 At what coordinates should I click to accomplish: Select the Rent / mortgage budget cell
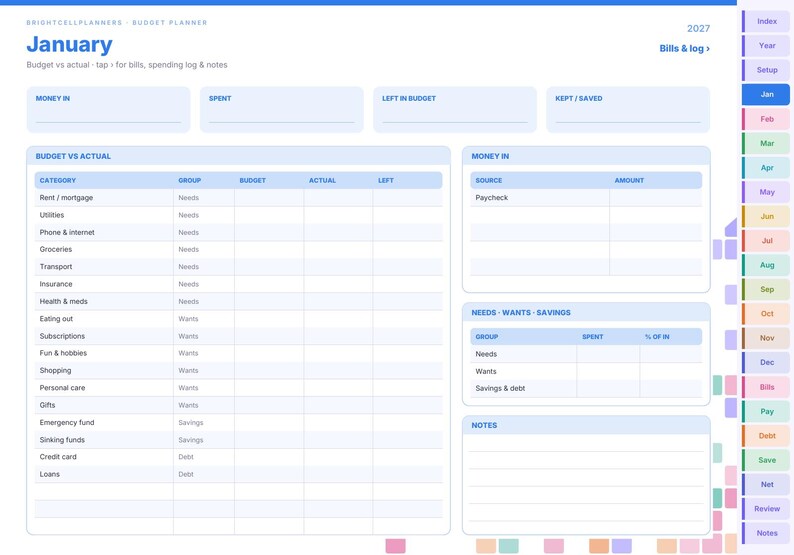click(269, 197)
